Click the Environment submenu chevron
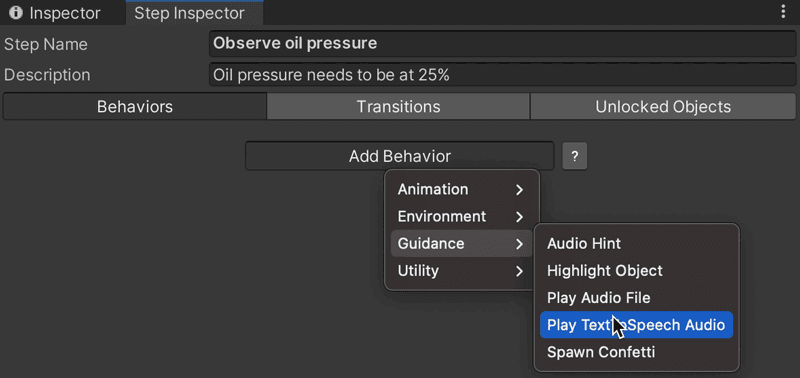The height and width of the screenshot is (378, 800). point(519,217)
